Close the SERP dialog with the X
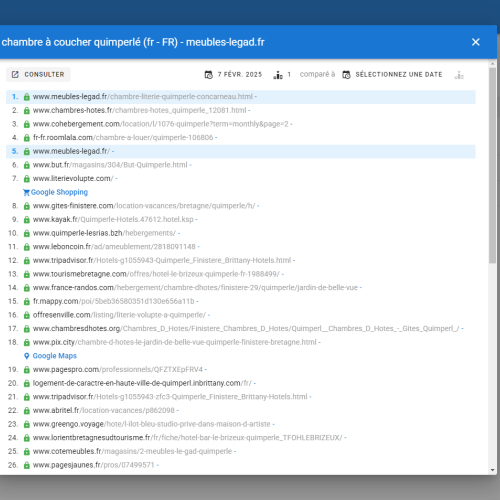 pyautogui.click(x=476, y=42)
